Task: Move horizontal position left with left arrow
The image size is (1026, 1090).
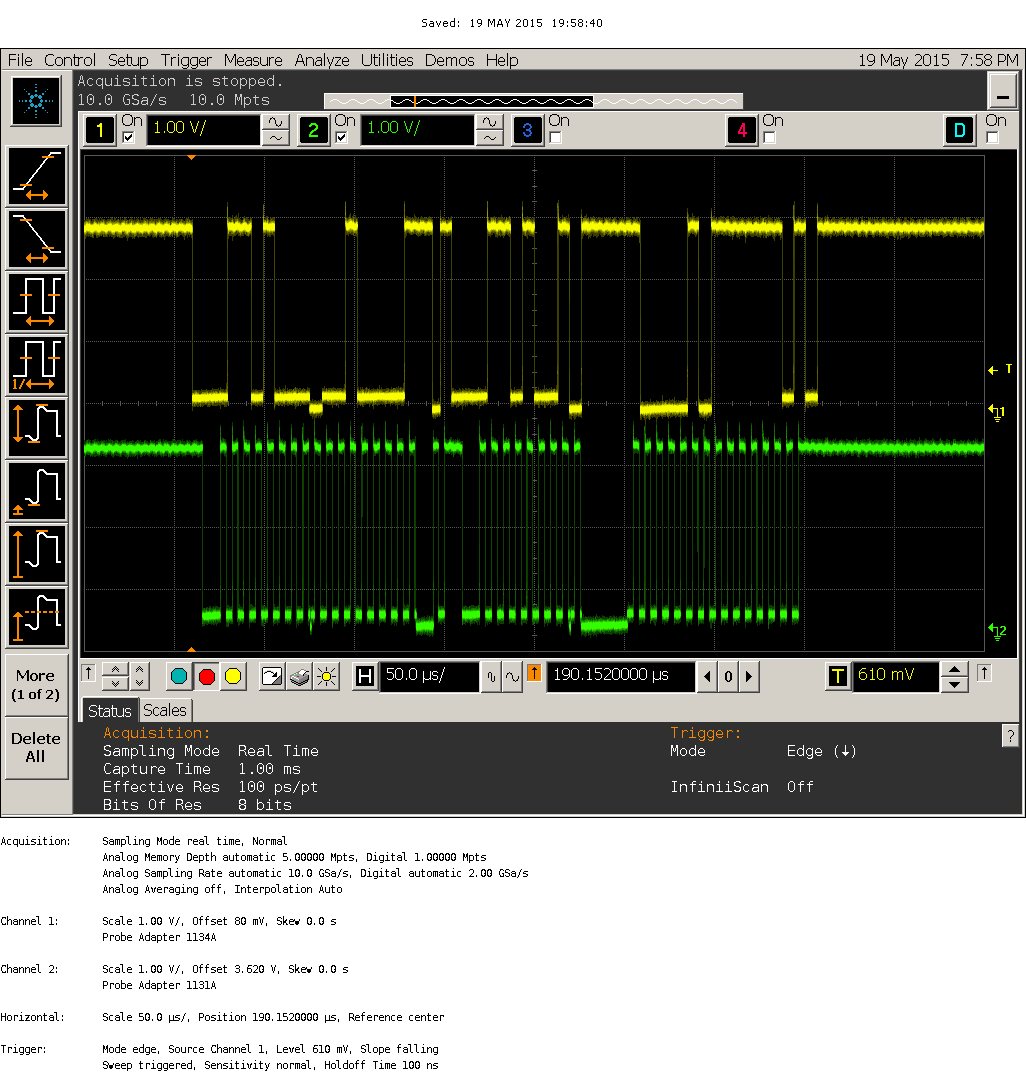Action: pos(707,676)
